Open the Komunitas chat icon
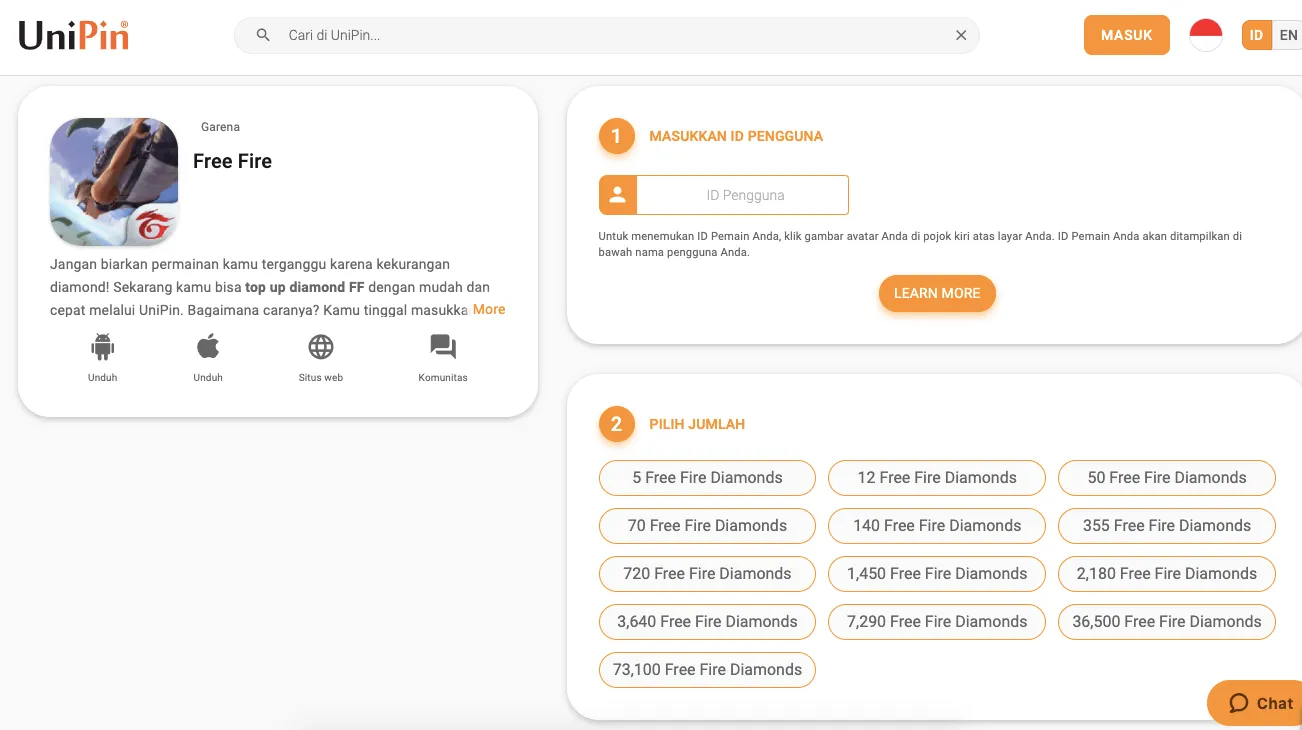Image resolution: width=1302 pixels, height=730 pixels. pos(443,348)
